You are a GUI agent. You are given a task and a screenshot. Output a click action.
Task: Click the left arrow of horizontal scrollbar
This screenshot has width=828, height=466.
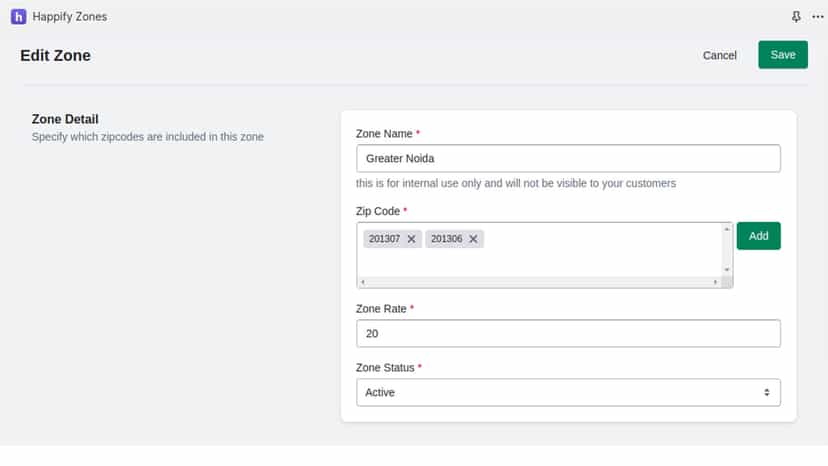pyautogui.click(x=363, y=282)
